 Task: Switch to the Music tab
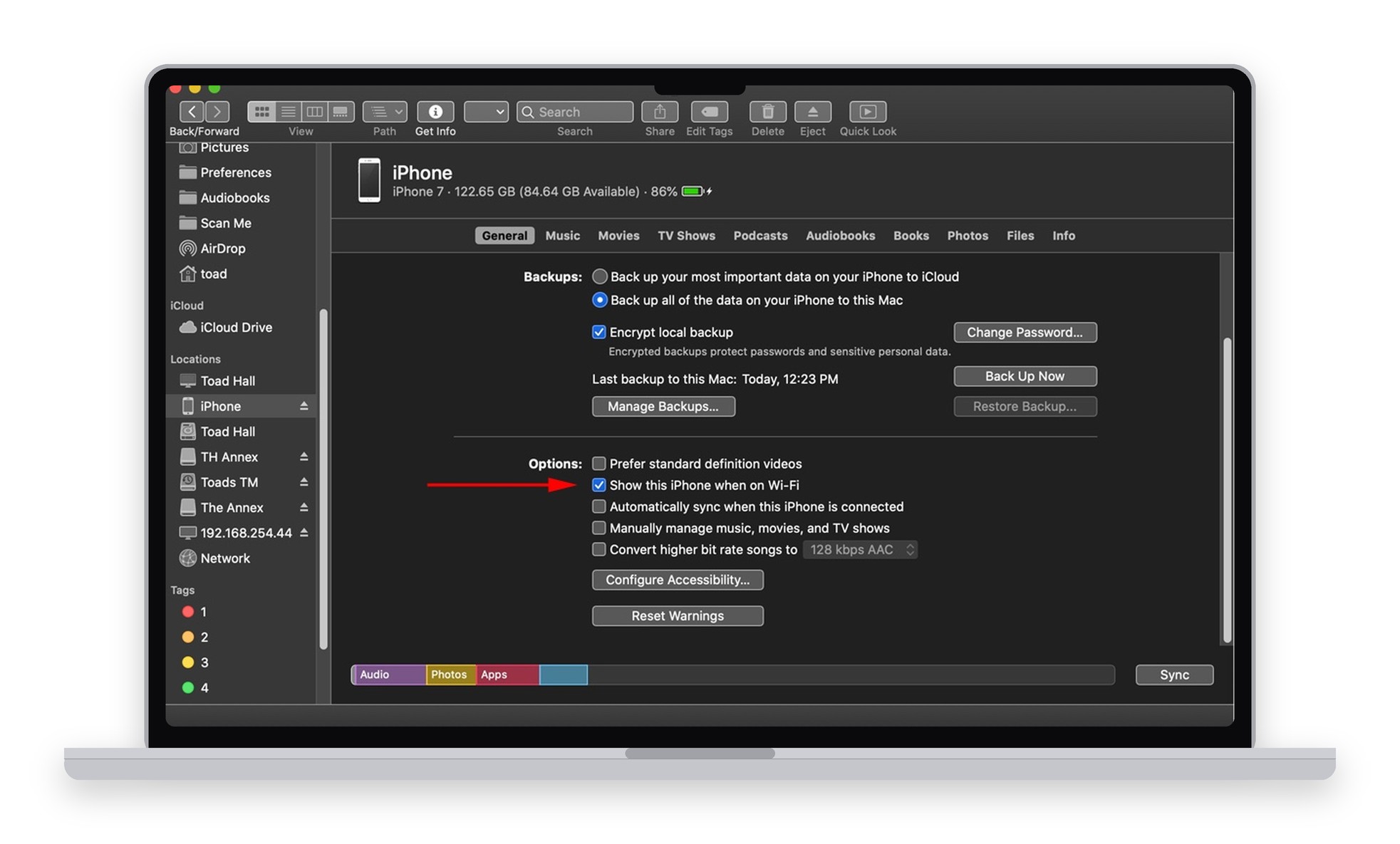tap(562, 236)
